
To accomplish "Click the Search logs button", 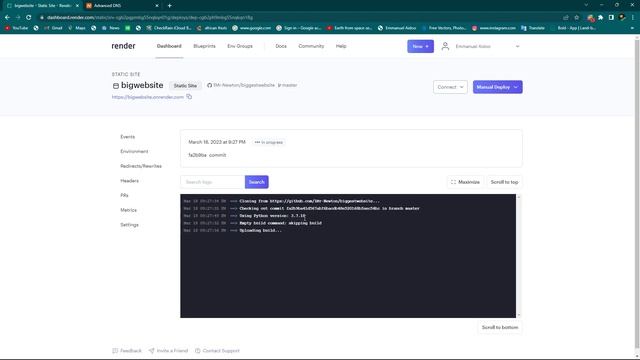I will pos(257,182).
